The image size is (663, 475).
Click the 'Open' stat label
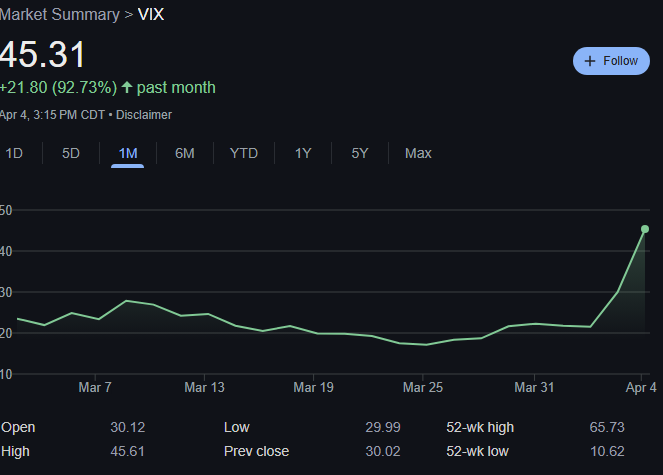pos(18,427)
